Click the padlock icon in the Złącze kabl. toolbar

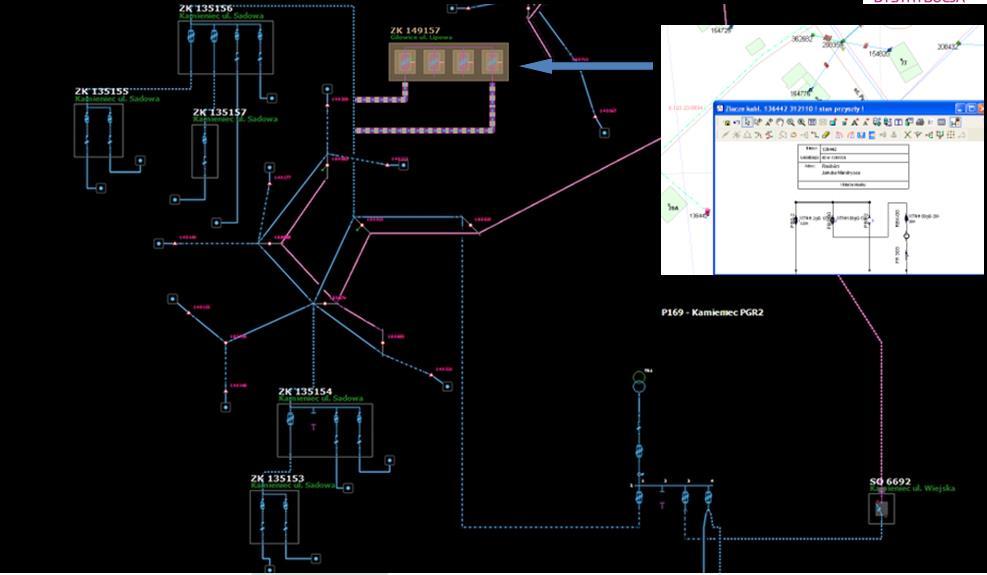coord(727,123)
